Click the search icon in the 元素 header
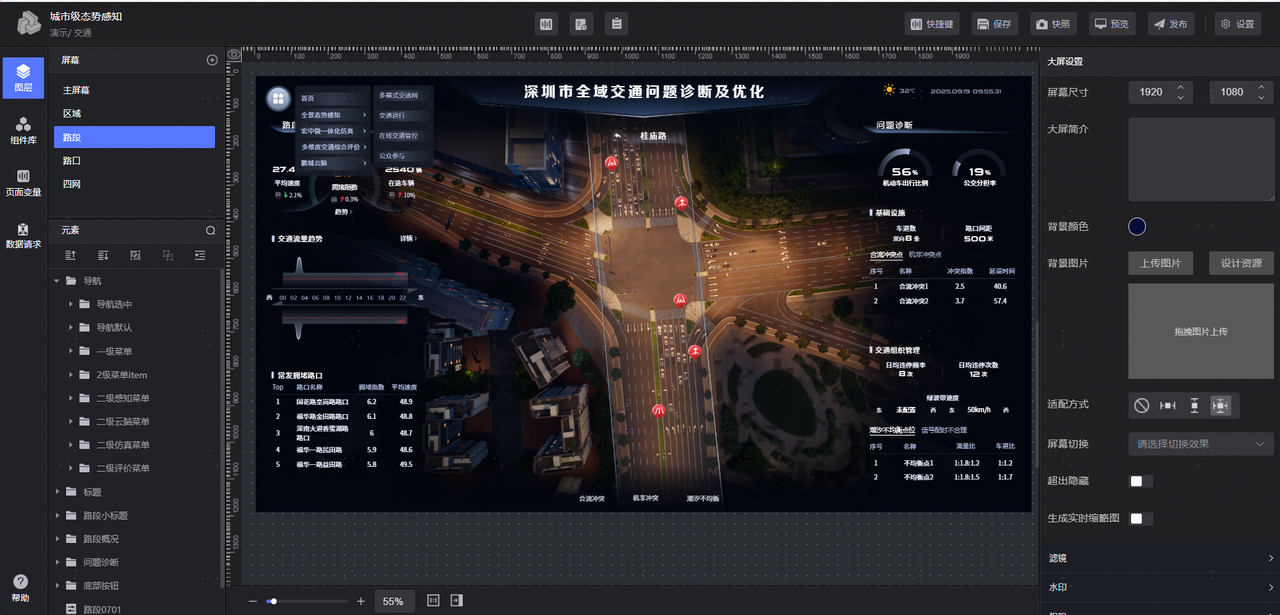 (x=211, y=230)
